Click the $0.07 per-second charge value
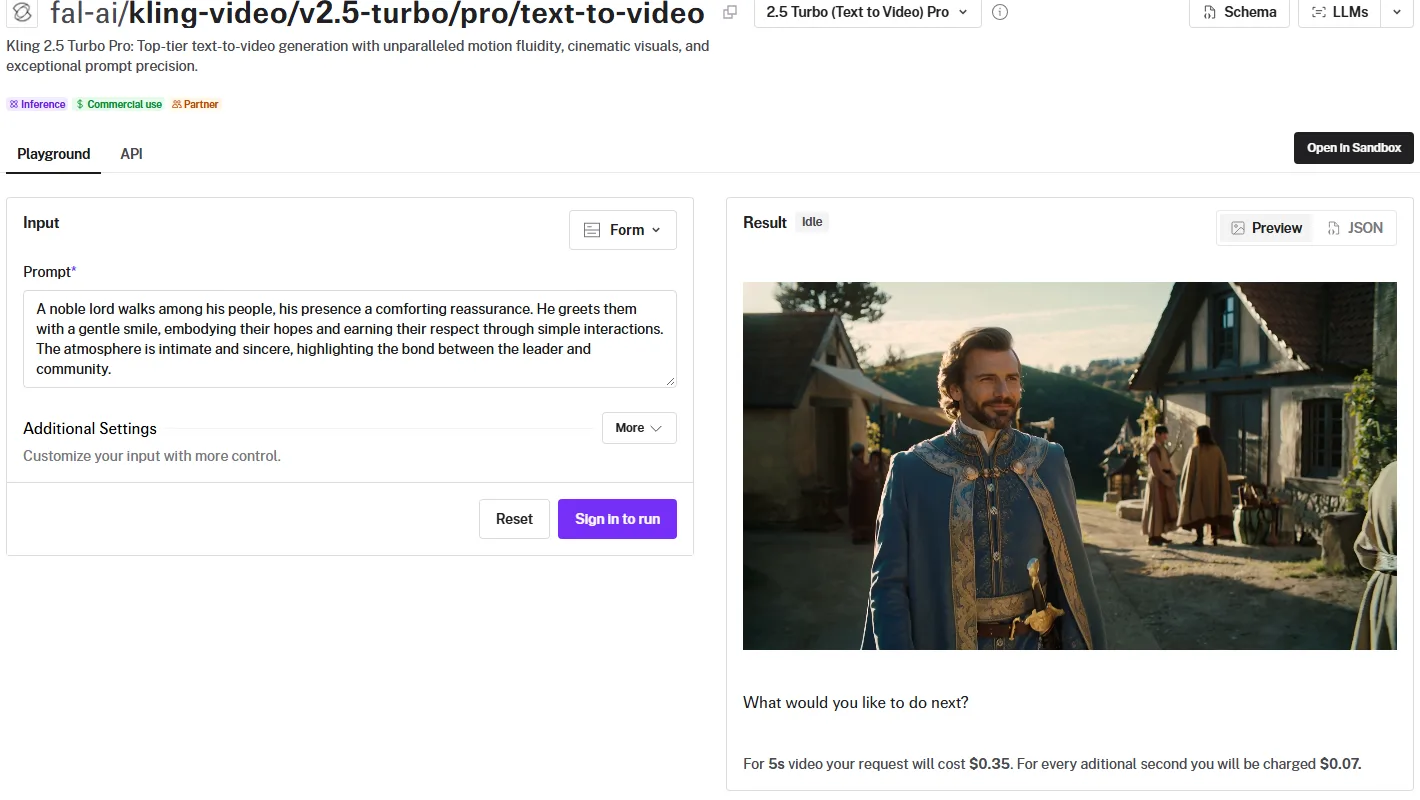This screenshot has height=800, width=1420. [1341, 764]
